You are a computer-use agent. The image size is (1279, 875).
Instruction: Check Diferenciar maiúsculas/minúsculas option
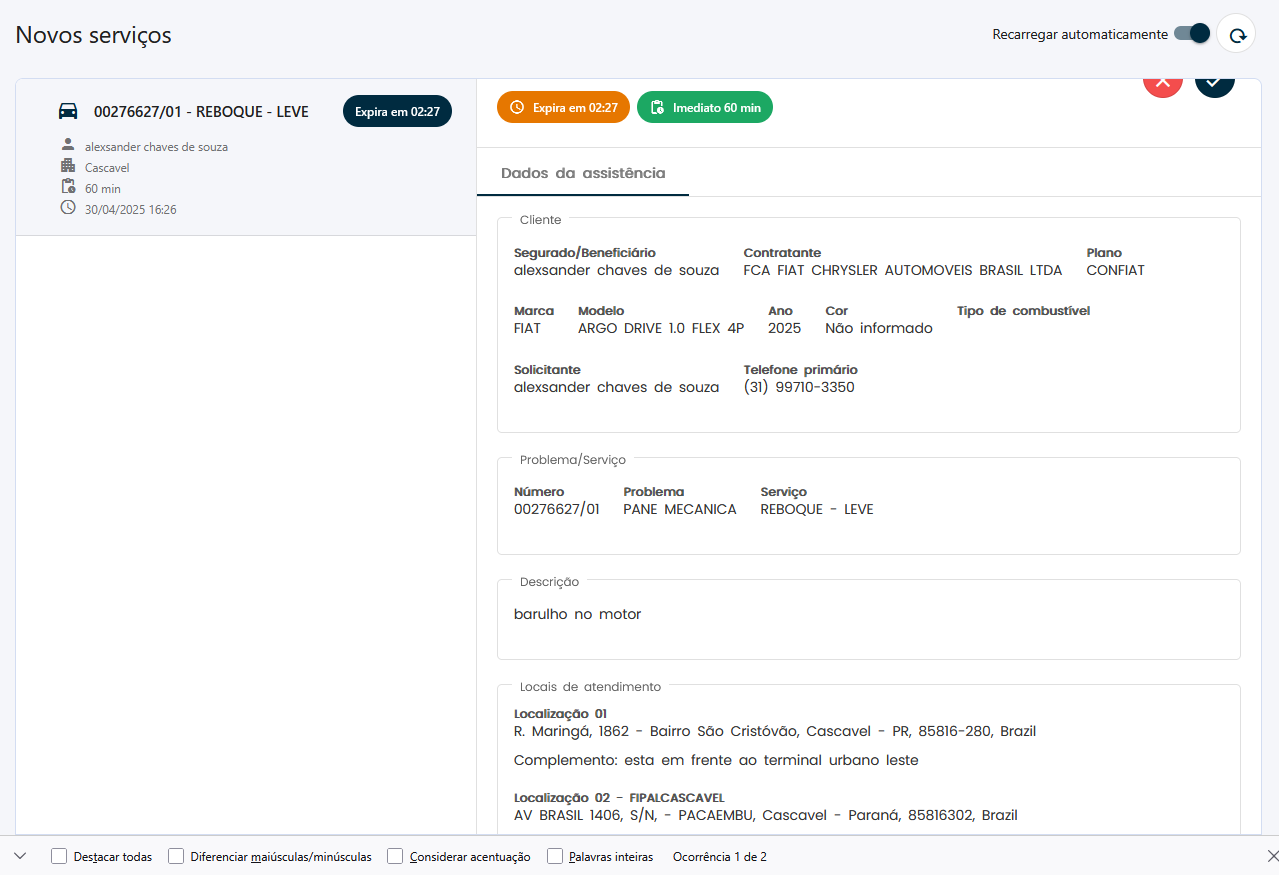pyautogui.click(x=176, y=856)
